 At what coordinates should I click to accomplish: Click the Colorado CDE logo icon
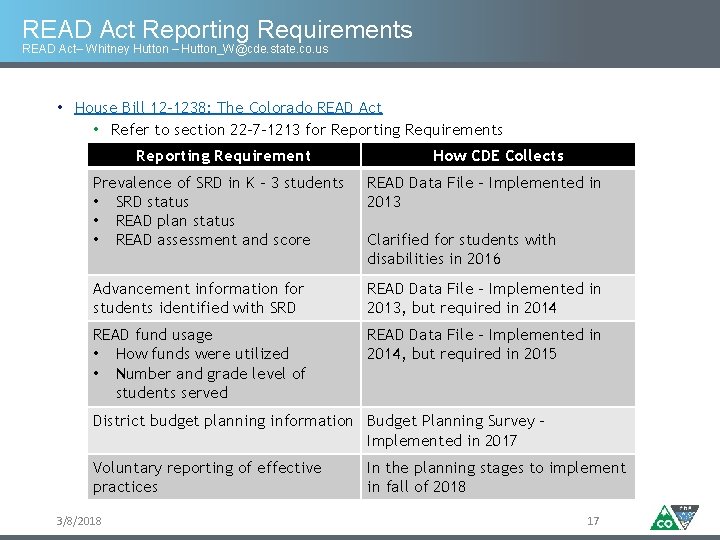click(675, 518)
